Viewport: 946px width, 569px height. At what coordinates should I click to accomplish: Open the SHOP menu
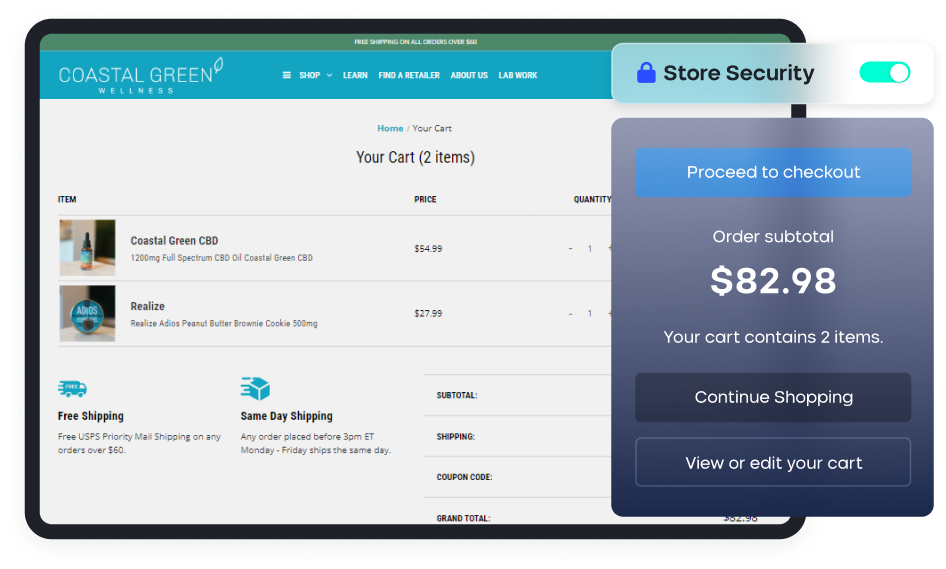click(310, 75)
